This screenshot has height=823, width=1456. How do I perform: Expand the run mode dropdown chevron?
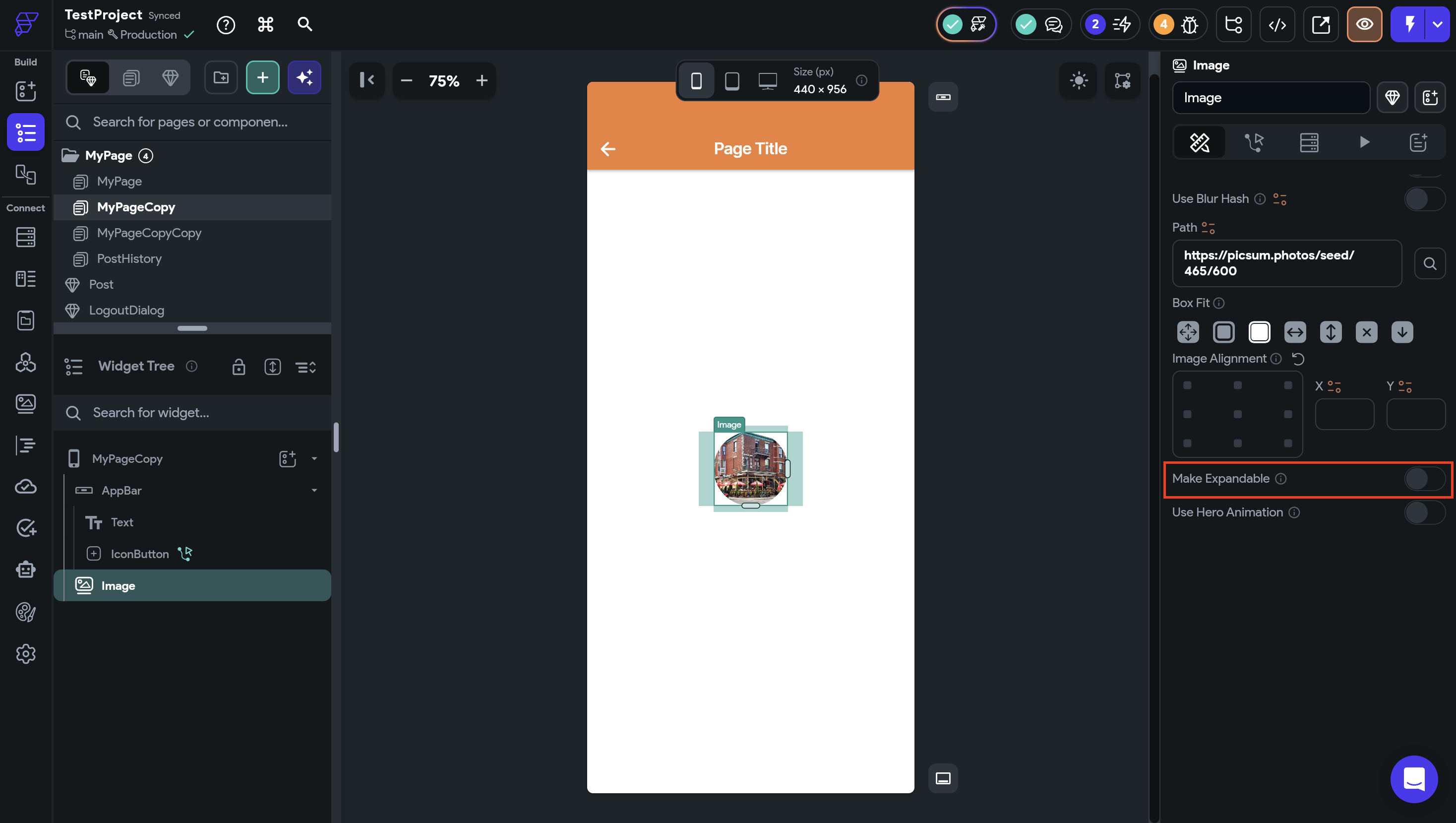click(x=1437, y=24)
